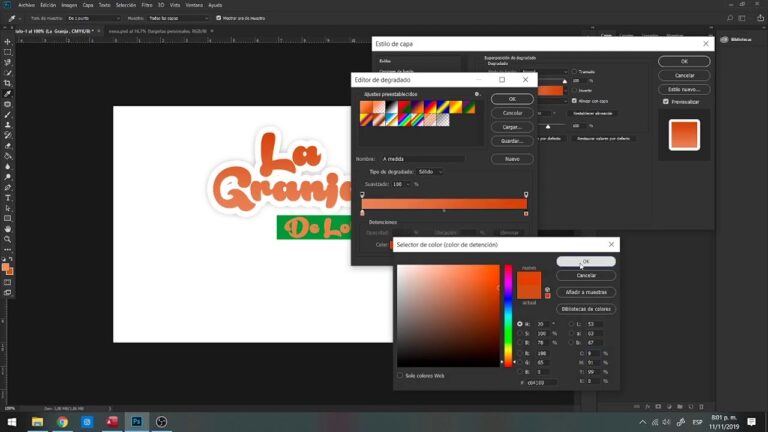Viewport: 768px width, 432px height.
Task: Open Muestra Todas las capas dropdown
Action: pyautogui.click(x=178, y=18)
